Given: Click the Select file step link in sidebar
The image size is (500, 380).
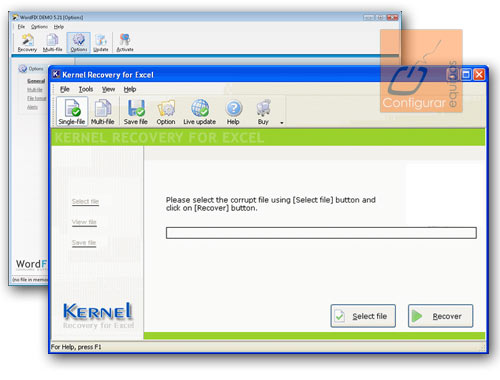Looking at the screenshot, I should pyautogui.click(x=85, y=201).
